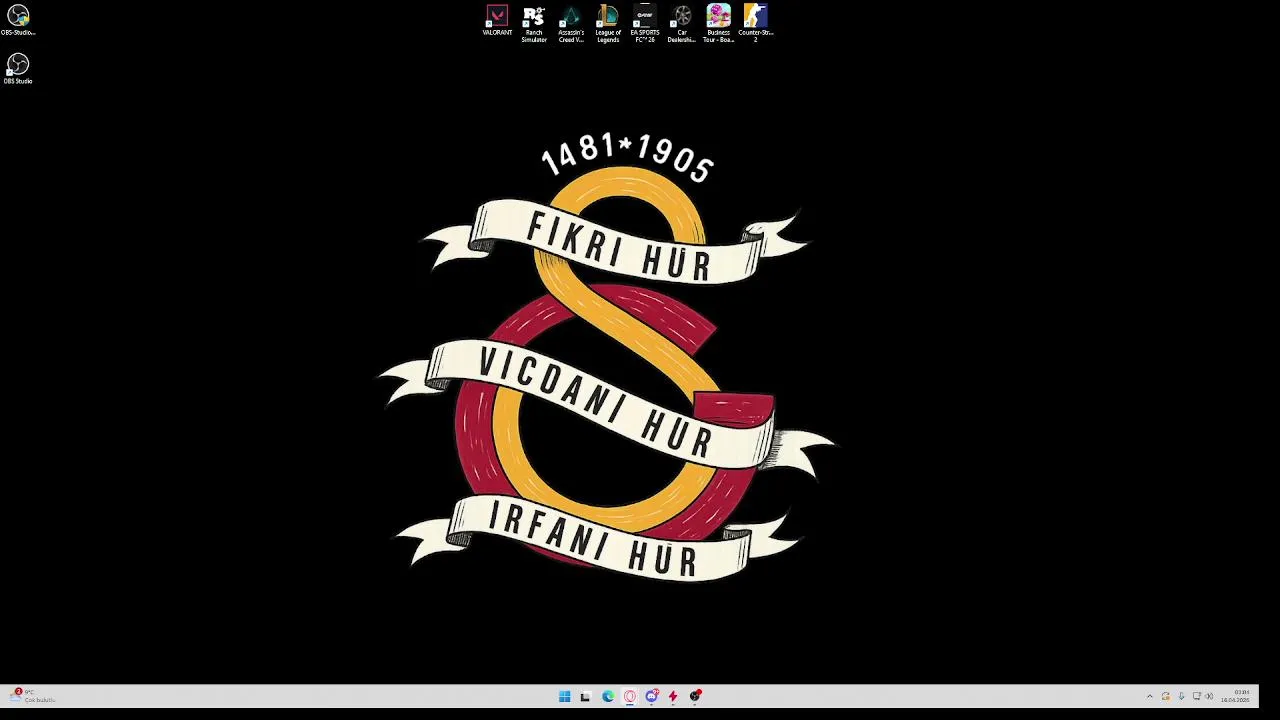Show hidden system tray icons
Viewport: 1280px width, 720px height.
coord(1149,696)
